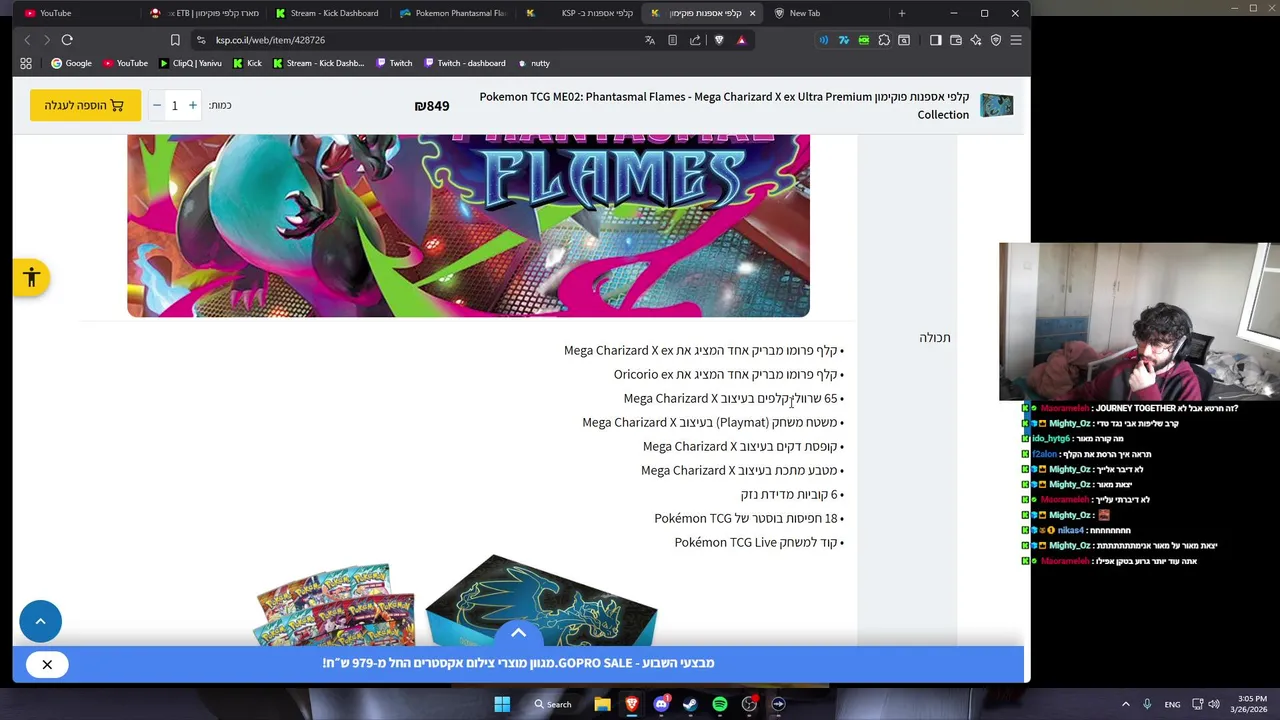Click the taskbar Search box

pos(552,704)
